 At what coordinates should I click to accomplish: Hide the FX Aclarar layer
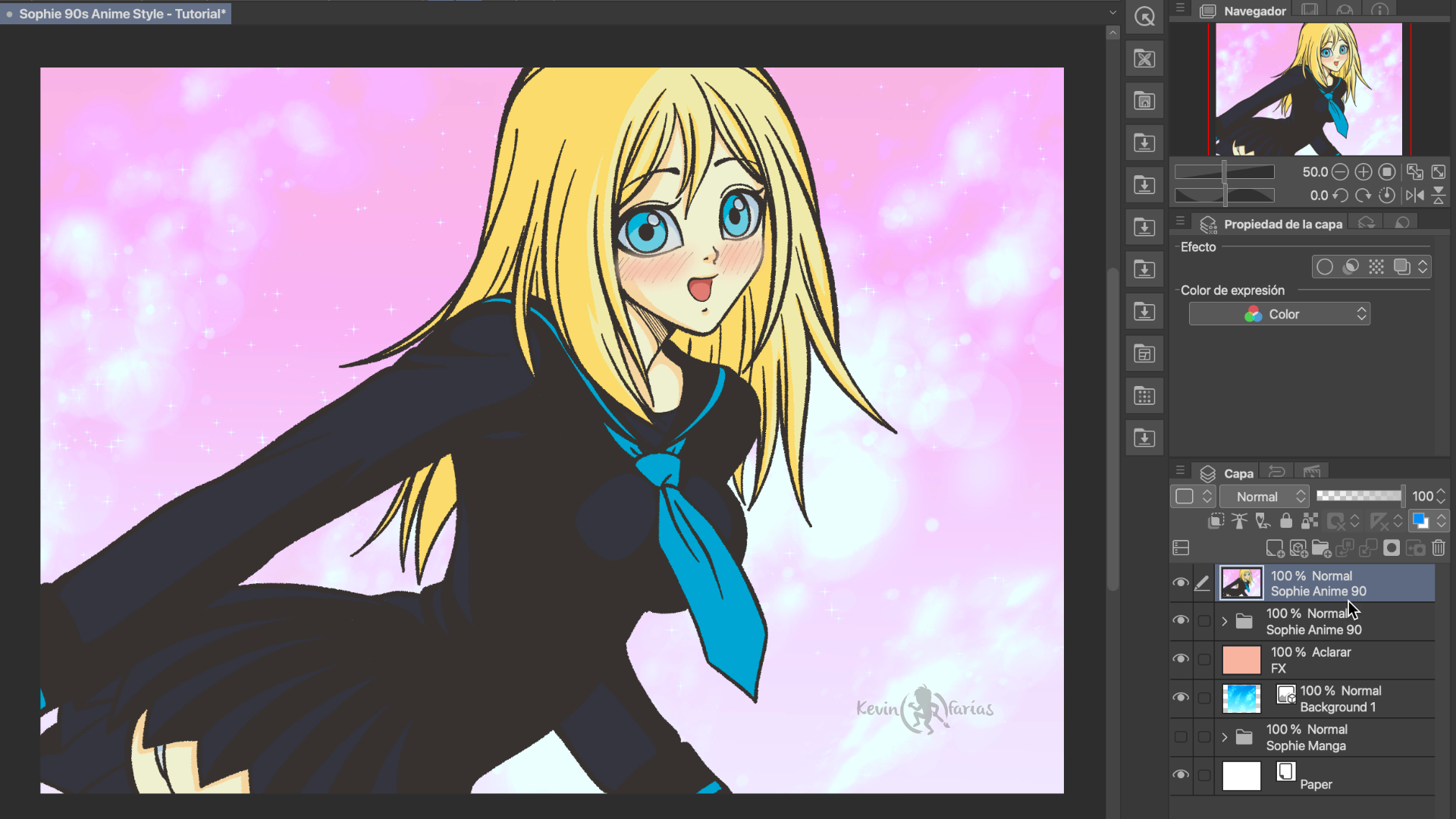click(1181, 658)
